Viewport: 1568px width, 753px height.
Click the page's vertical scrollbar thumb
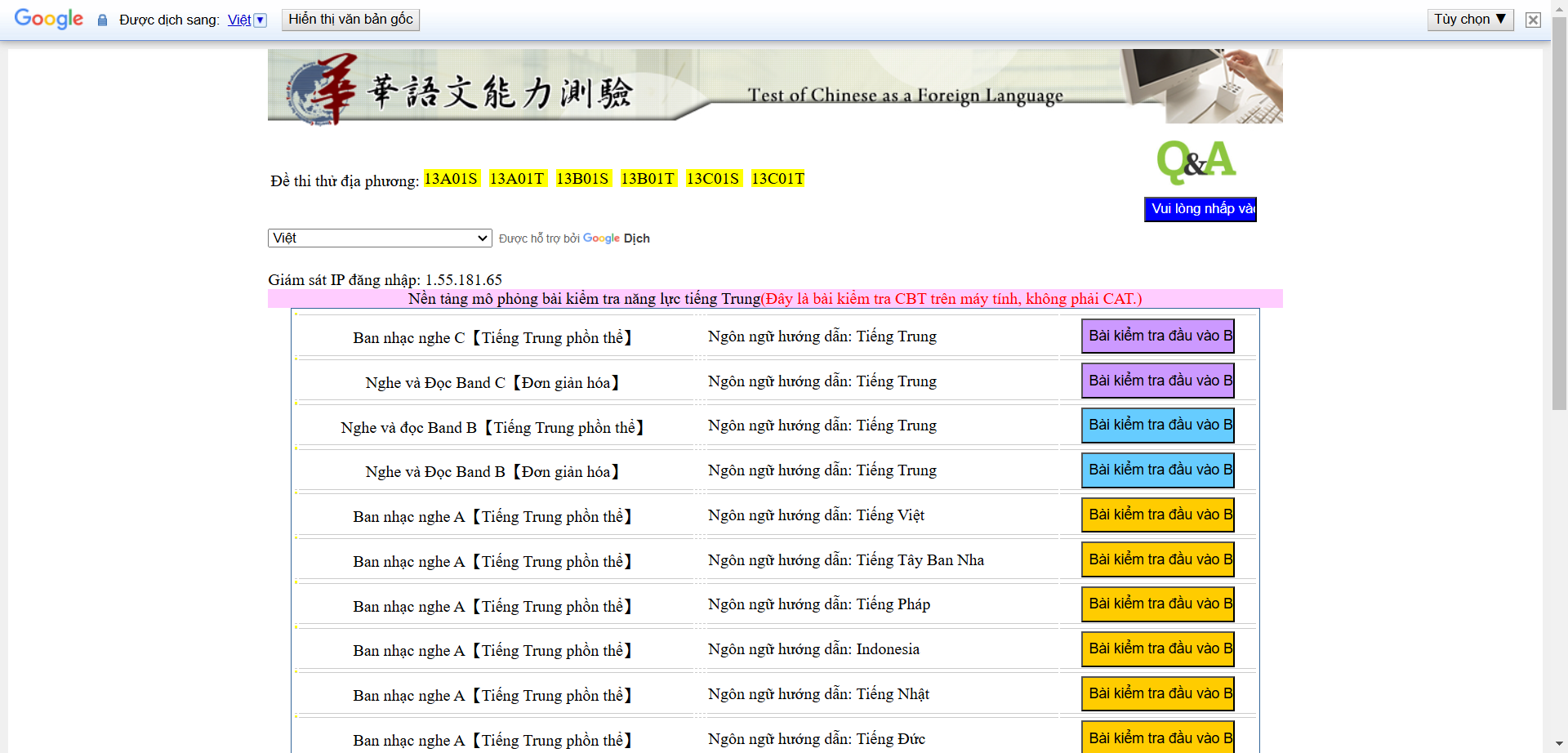pyautogui.click(x=1559, y=212)
